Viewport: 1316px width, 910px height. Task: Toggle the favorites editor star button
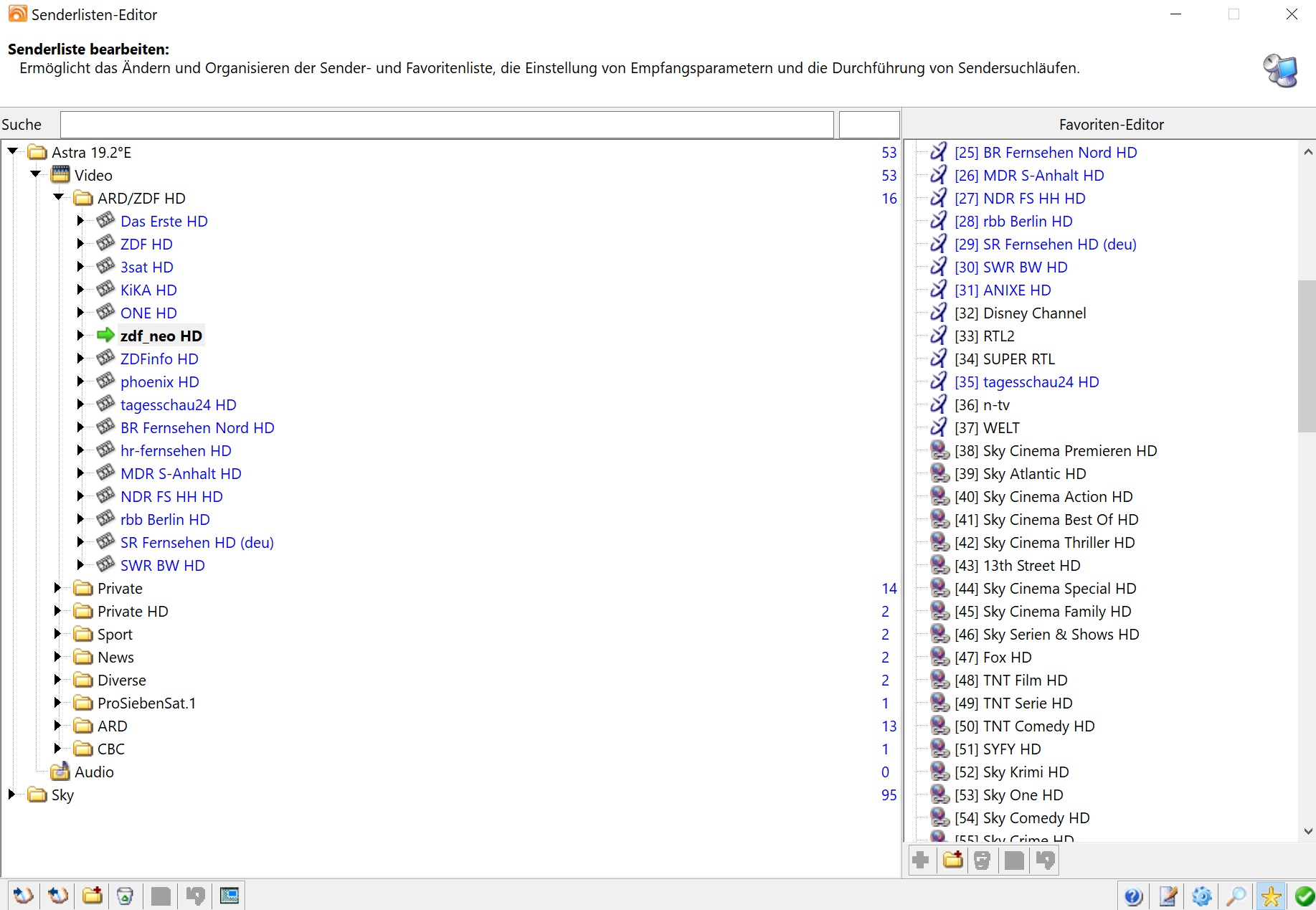(x=1271, y=896)
